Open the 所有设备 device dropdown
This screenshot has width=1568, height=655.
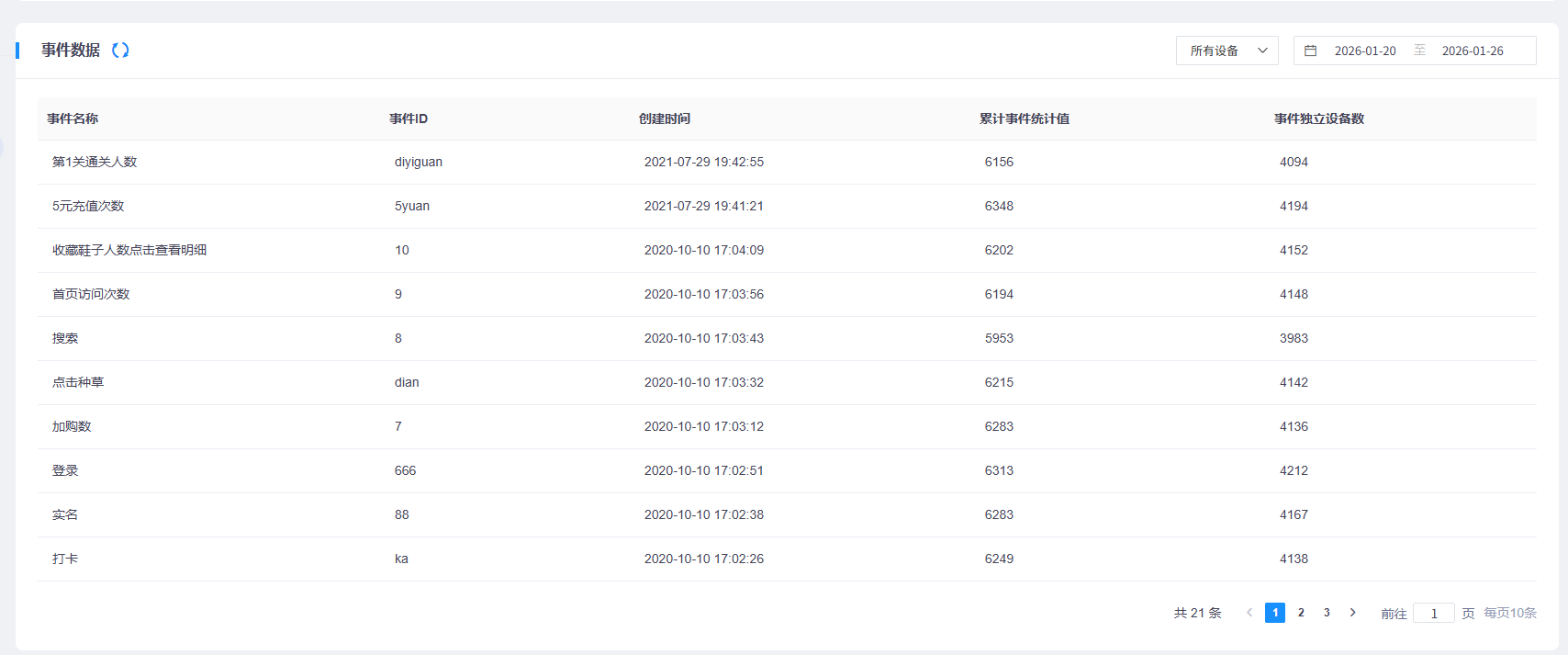pos(1215,51)
